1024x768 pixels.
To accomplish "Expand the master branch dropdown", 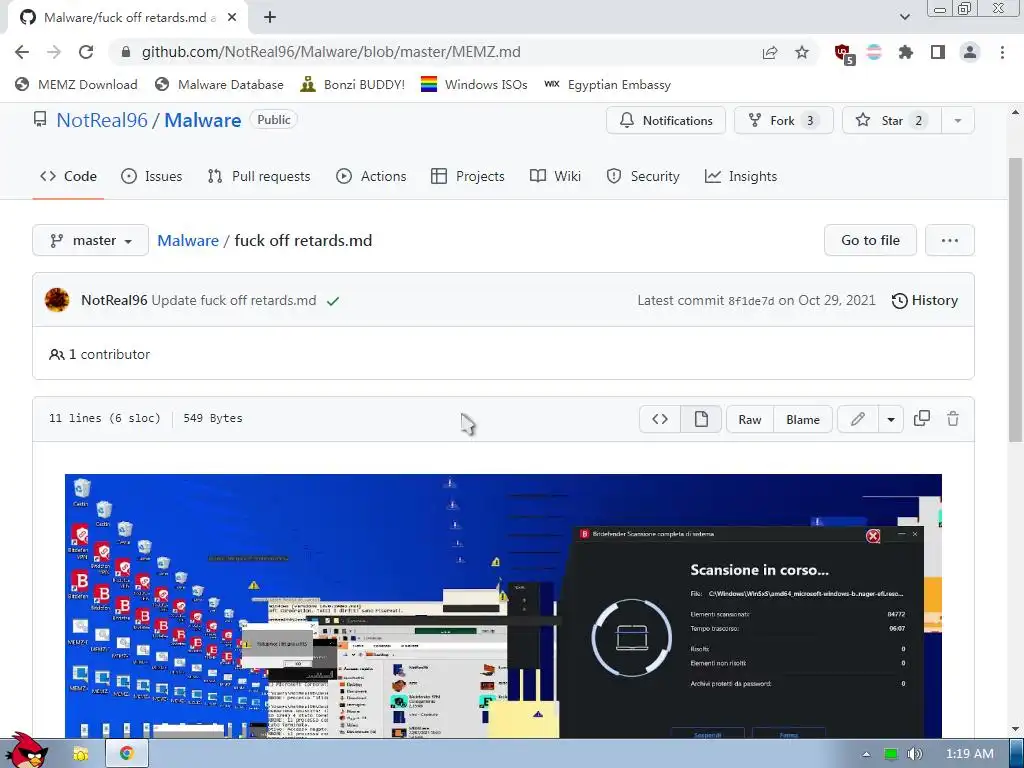I will click(x=90, y=240).
